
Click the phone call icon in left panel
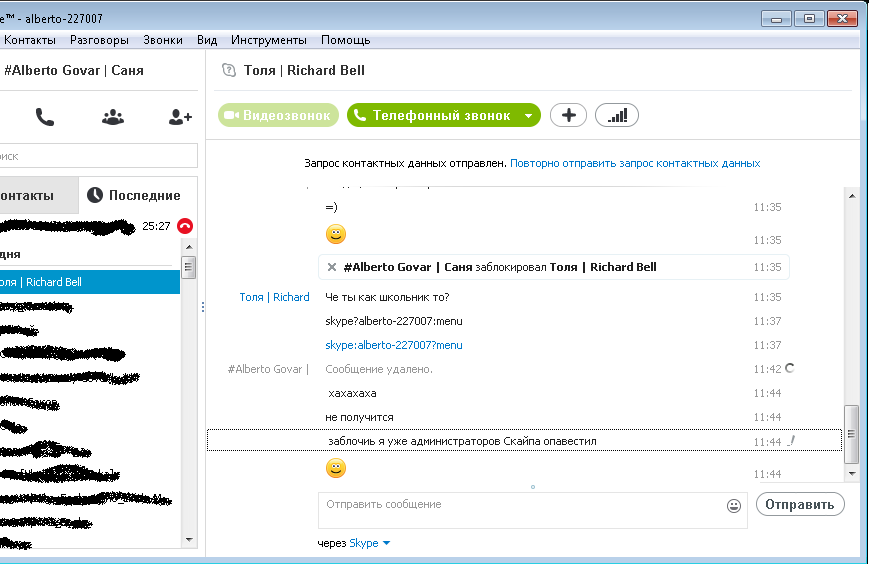click(x=45, y=116)
